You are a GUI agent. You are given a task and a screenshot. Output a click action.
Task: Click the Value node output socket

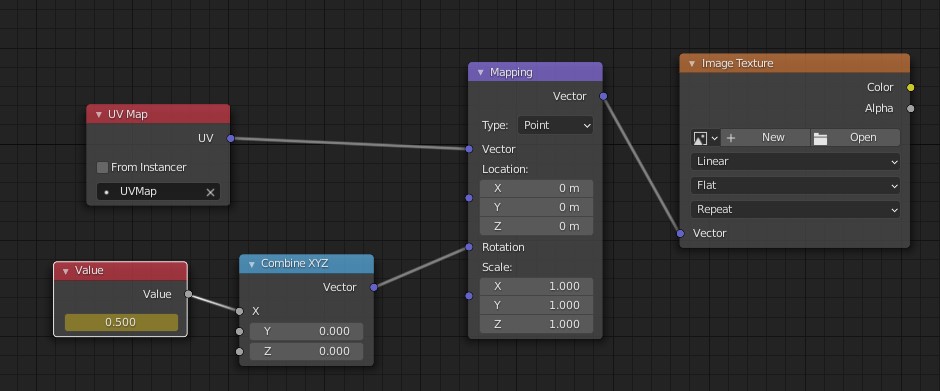coord(188,294)
